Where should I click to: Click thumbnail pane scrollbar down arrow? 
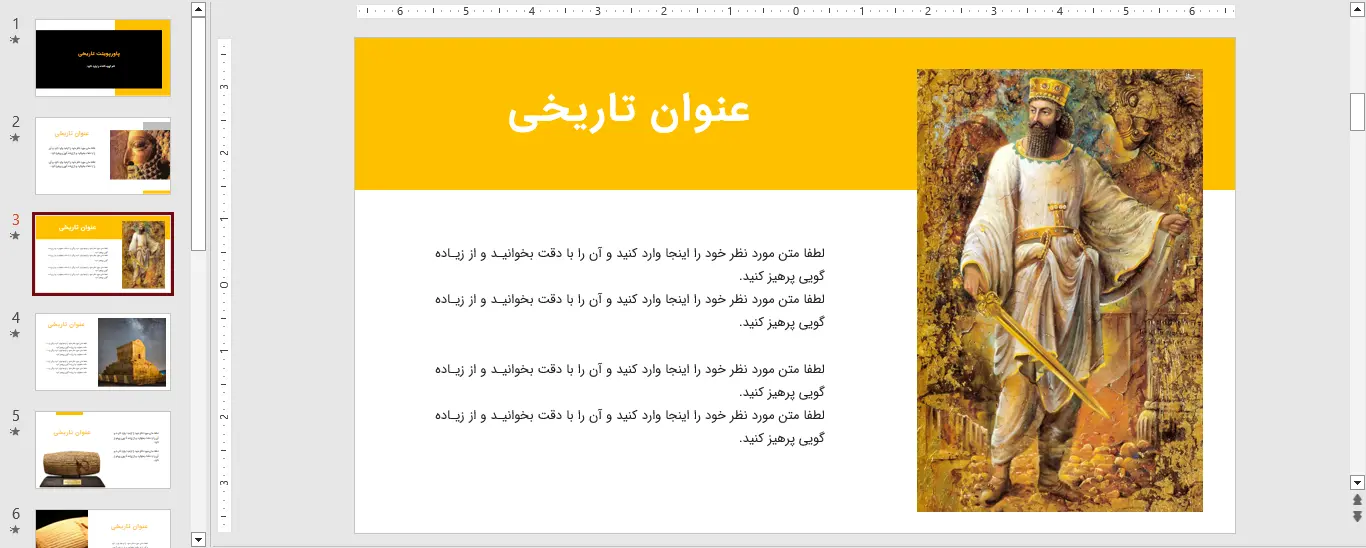198,539
